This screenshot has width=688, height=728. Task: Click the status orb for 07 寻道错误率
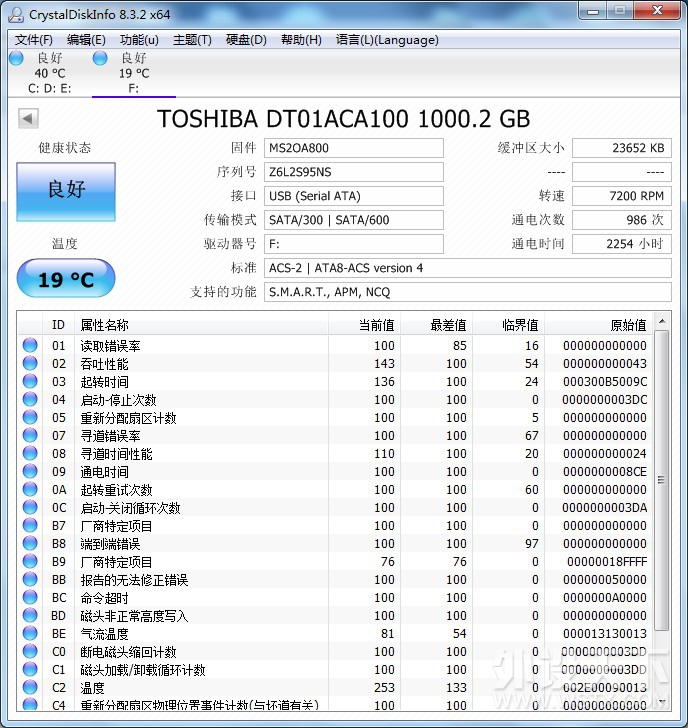[30, 436]
